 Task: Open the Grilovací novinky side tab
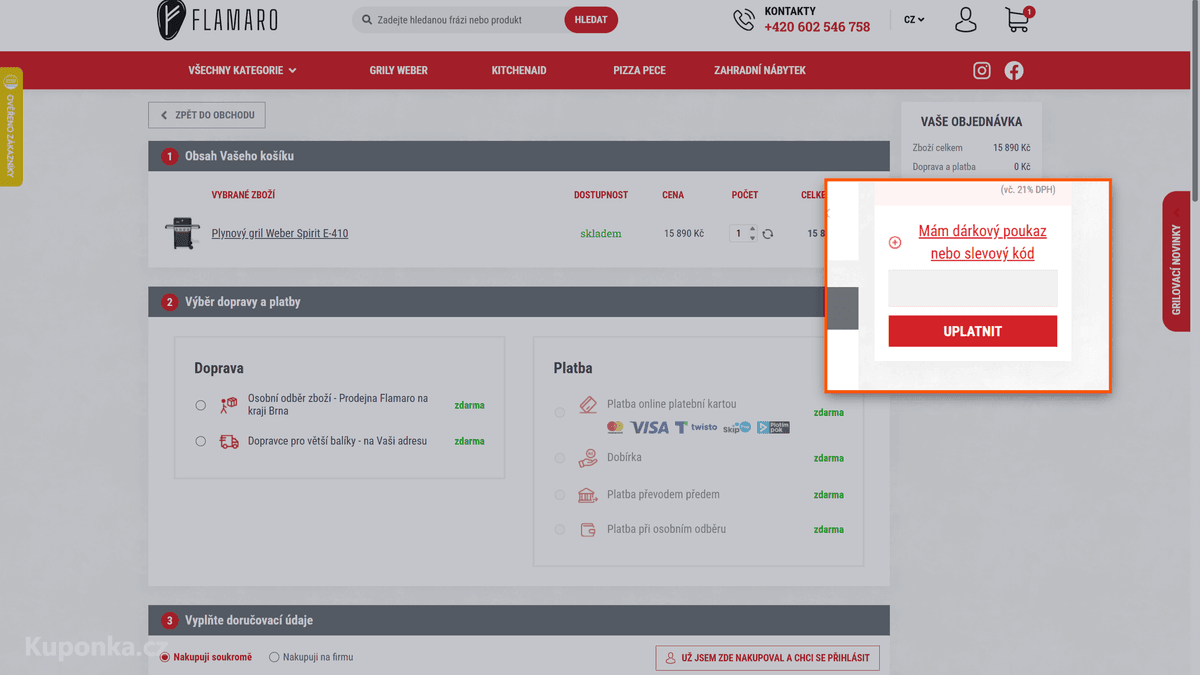click(x=1176, y=261)
